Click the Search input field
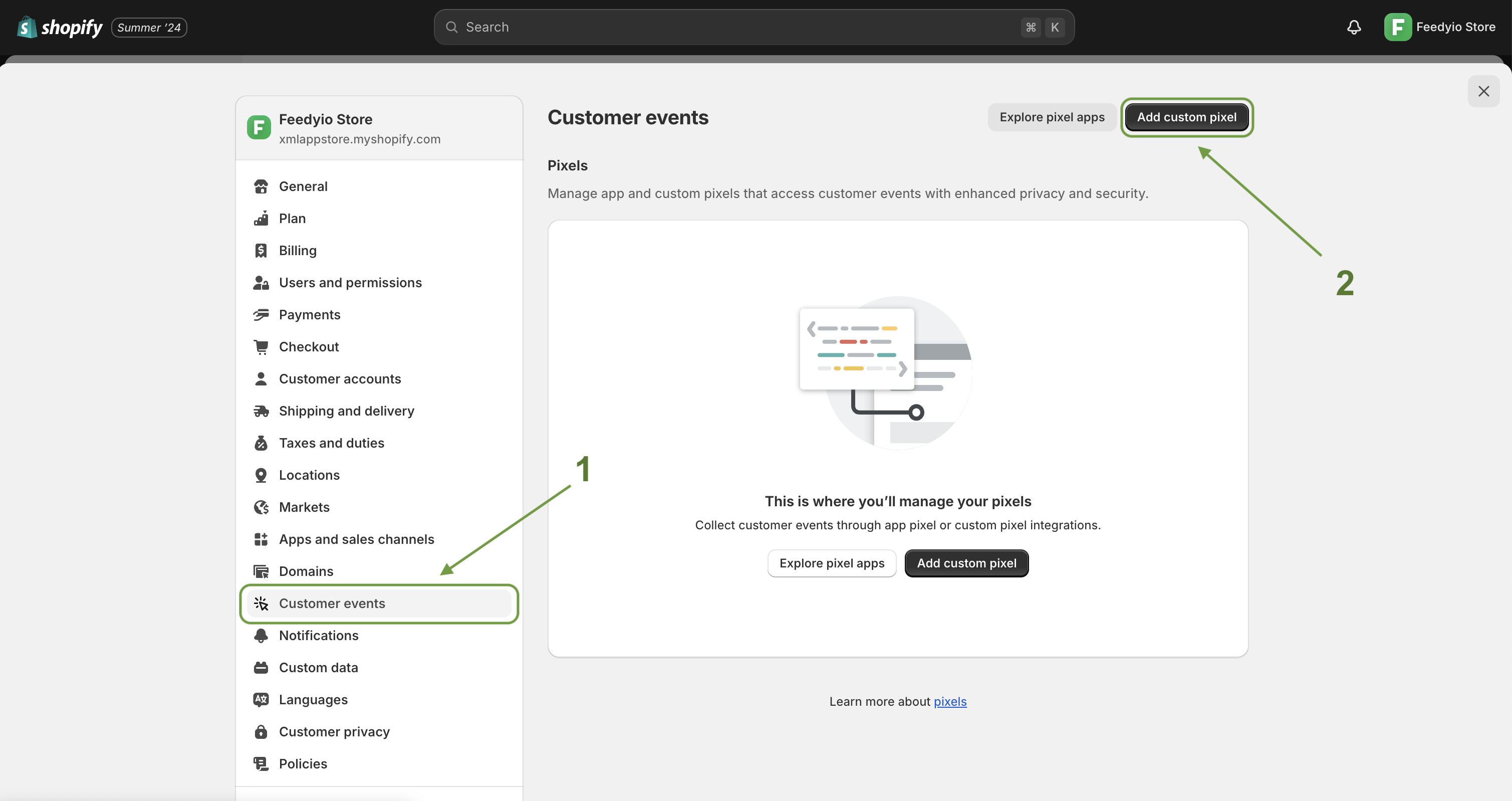This screenshot has height=801, width=1512. [753, 27]
